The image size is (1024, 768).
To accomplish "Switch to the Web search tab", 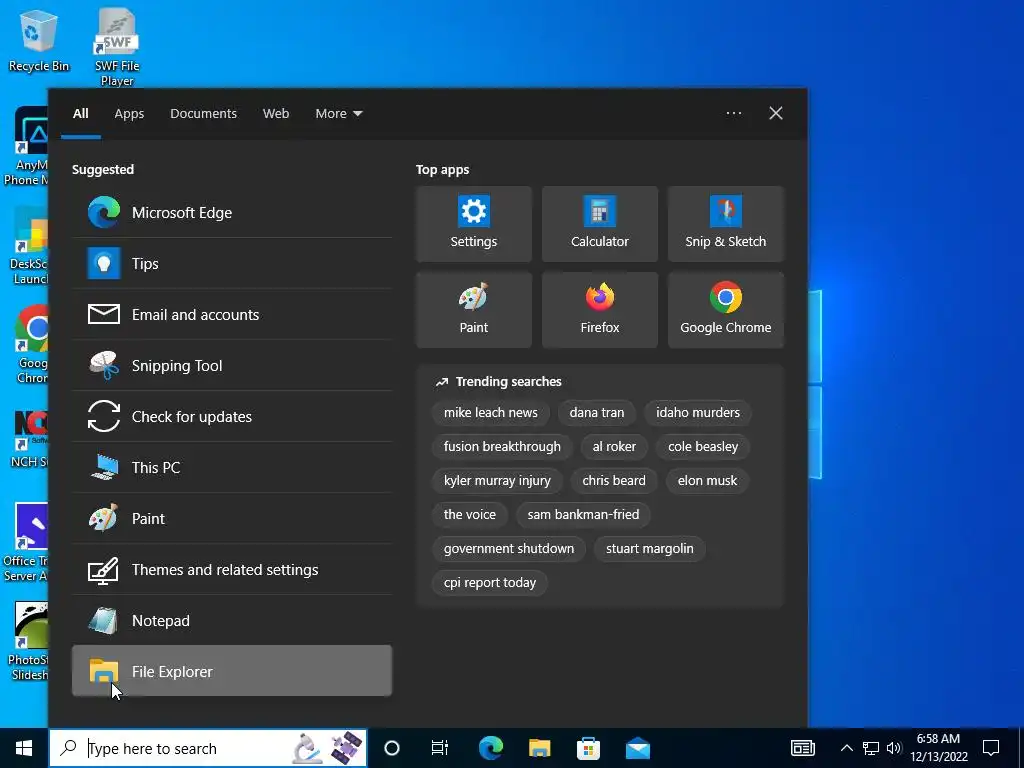I will point(276,114).
